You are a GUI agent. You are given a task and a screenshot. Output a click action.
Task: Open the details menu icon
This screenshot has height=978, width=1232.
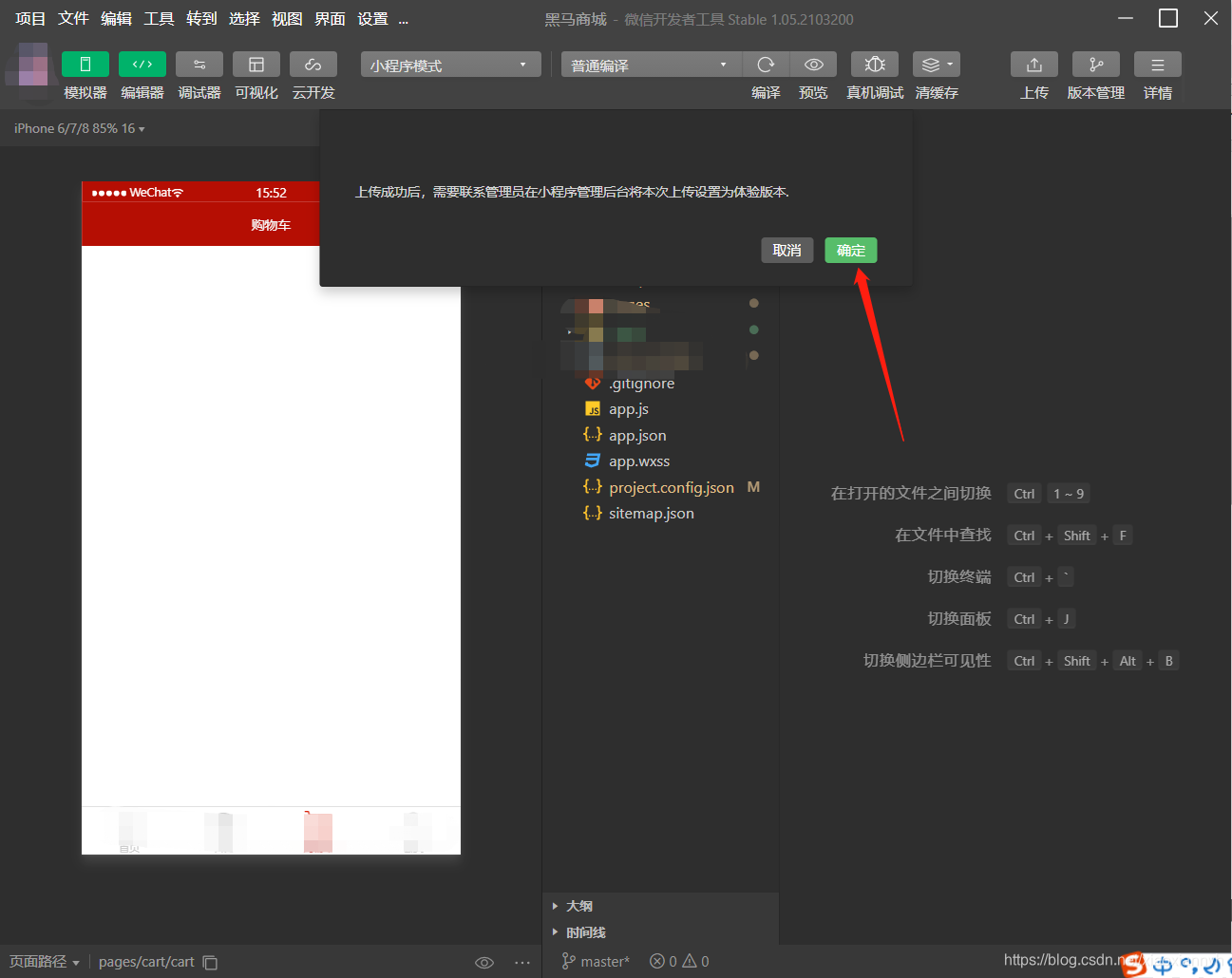1158,64
